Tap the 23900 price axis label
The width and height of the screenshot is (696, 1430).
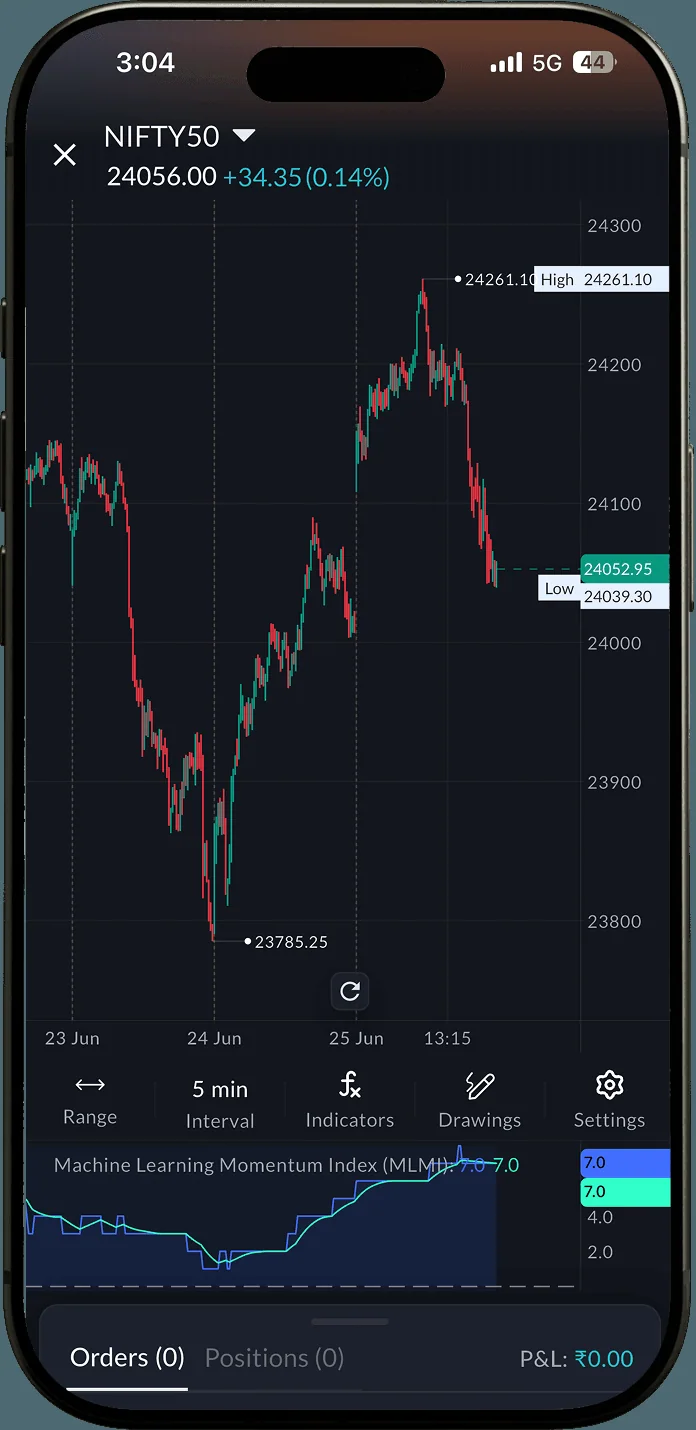coord(614,782)
